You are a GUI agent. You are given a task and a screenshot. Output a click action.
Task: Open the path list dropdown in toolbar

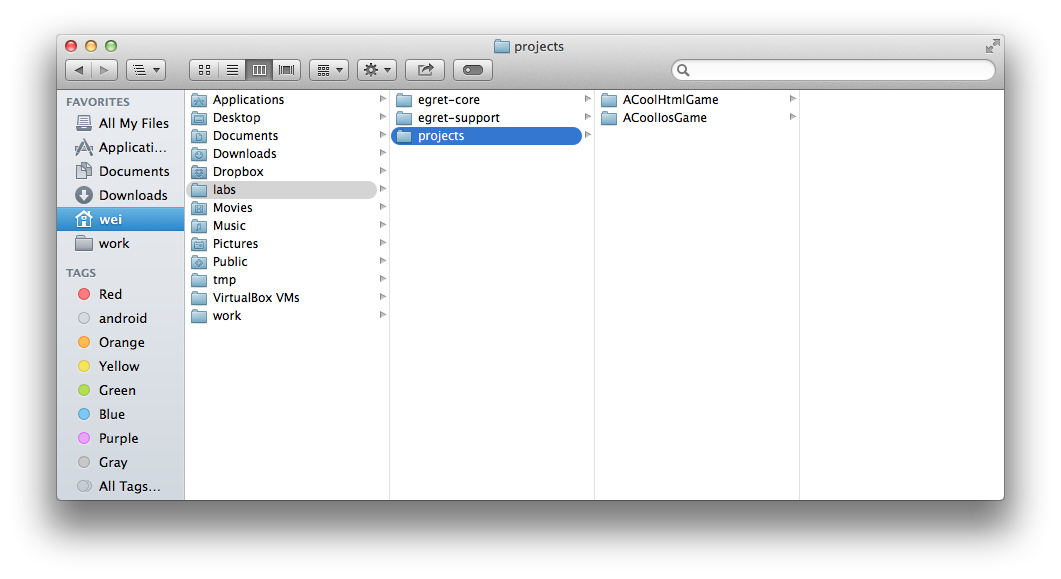[x=146, y=70]
